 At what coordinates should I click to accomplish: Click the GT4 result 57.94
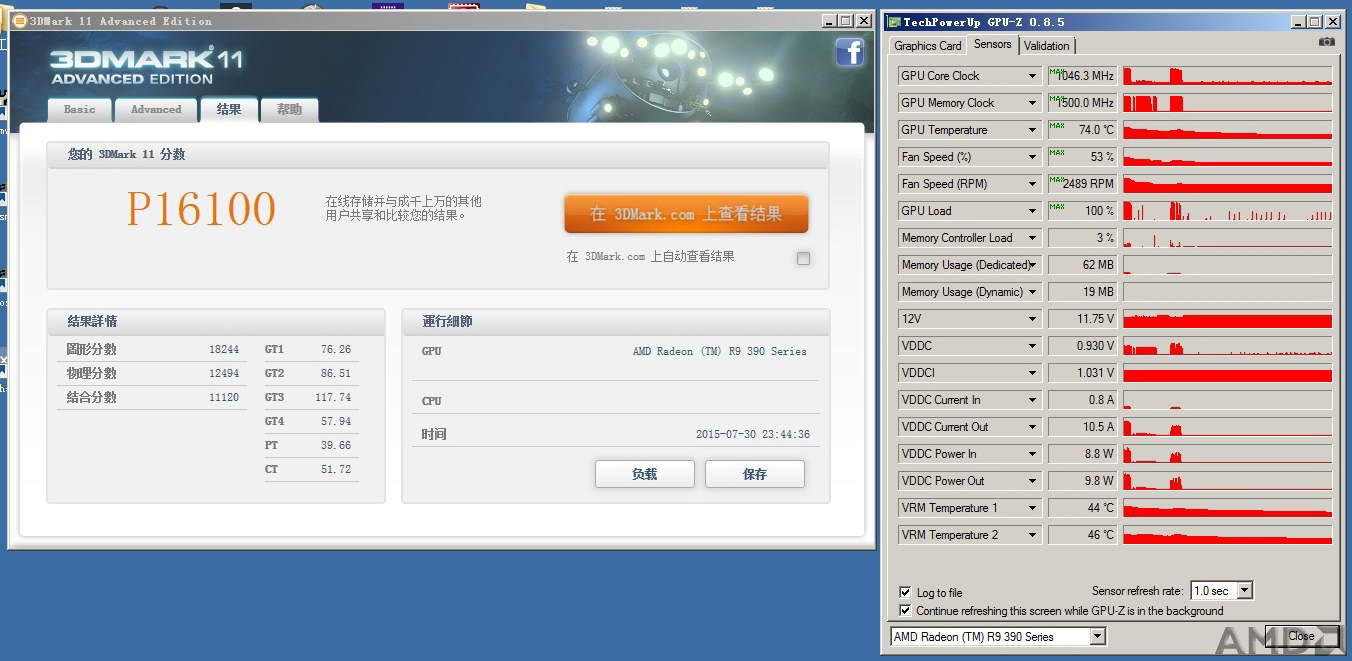click(336, 422)
